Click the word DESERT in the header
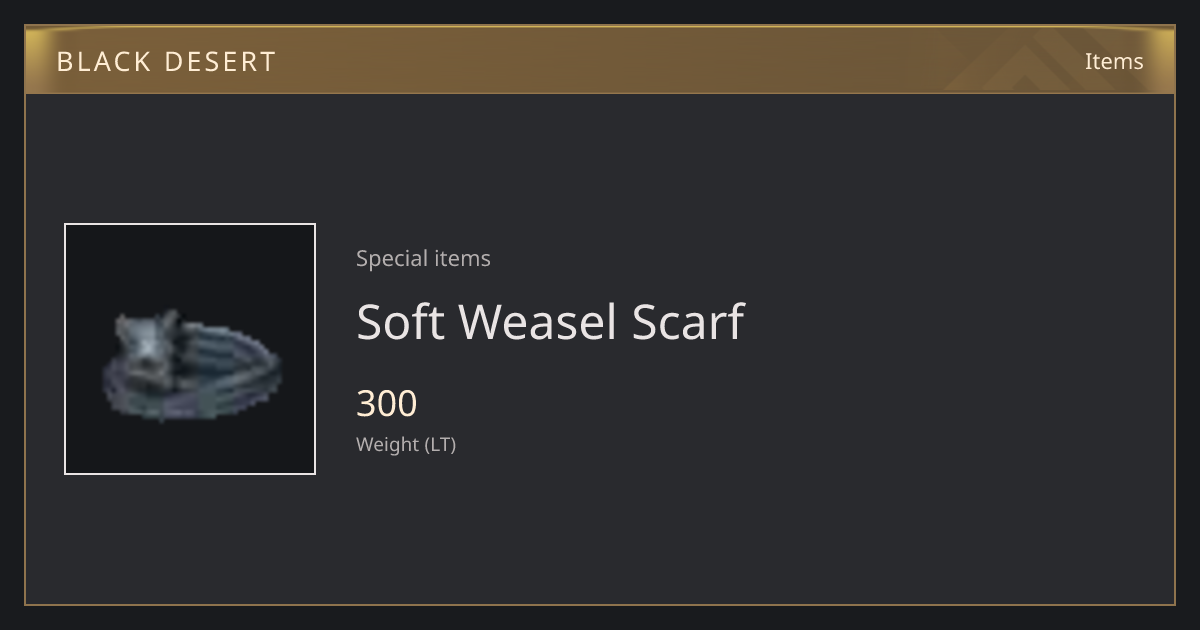This screenshot has width=1200, height=630. (x=220, y=61)
